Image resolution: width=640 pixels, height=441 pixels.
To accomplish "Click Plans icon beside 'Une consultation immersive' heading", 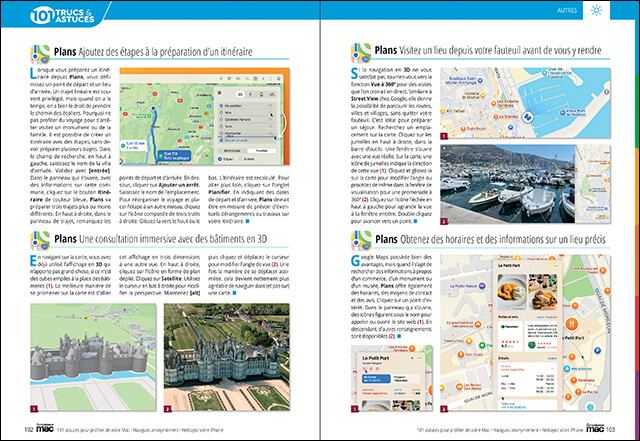I will point(40,241).
